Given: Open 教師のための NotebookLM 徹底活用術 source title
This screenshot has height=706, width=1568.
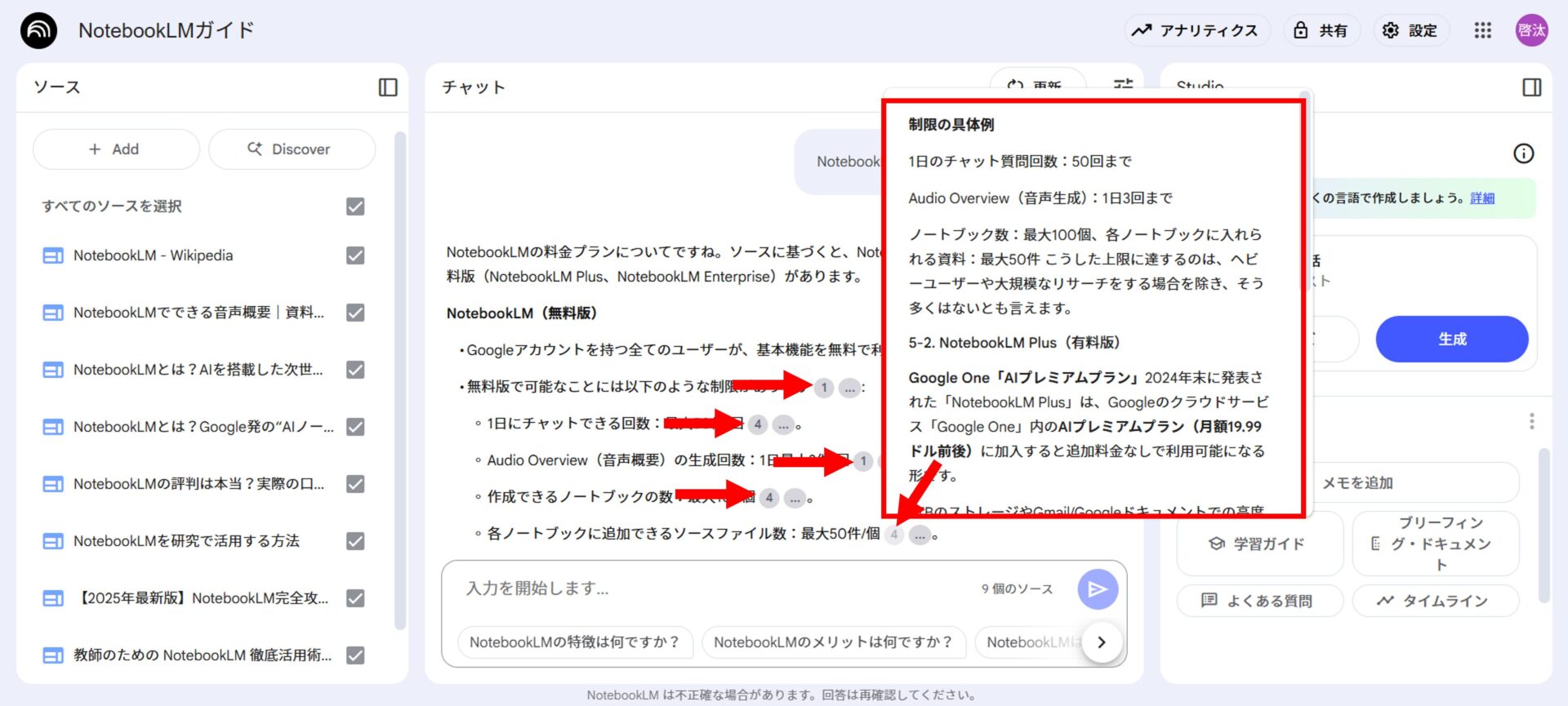Looking at the screenshot, I should pyautogui.click(x=203, y=655).
